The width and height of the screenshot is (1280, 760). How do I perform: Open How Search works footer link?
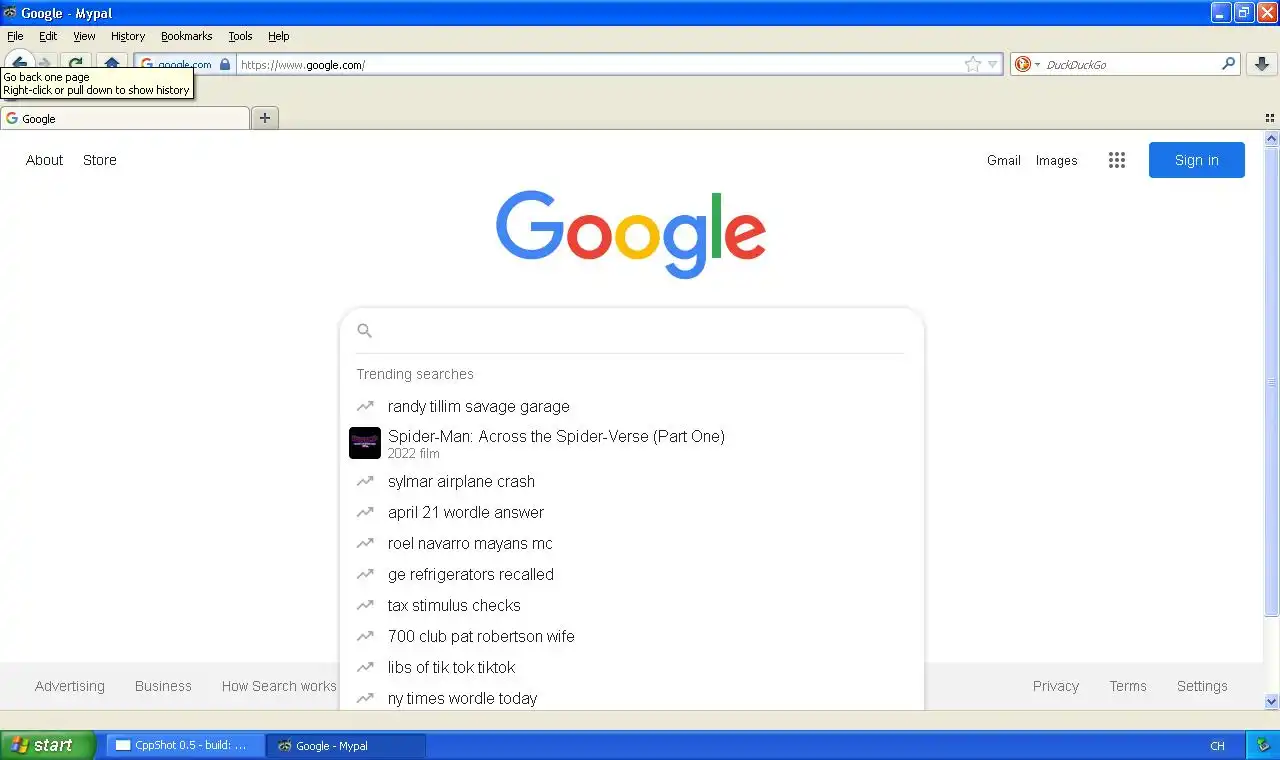(x=279, y=686)
